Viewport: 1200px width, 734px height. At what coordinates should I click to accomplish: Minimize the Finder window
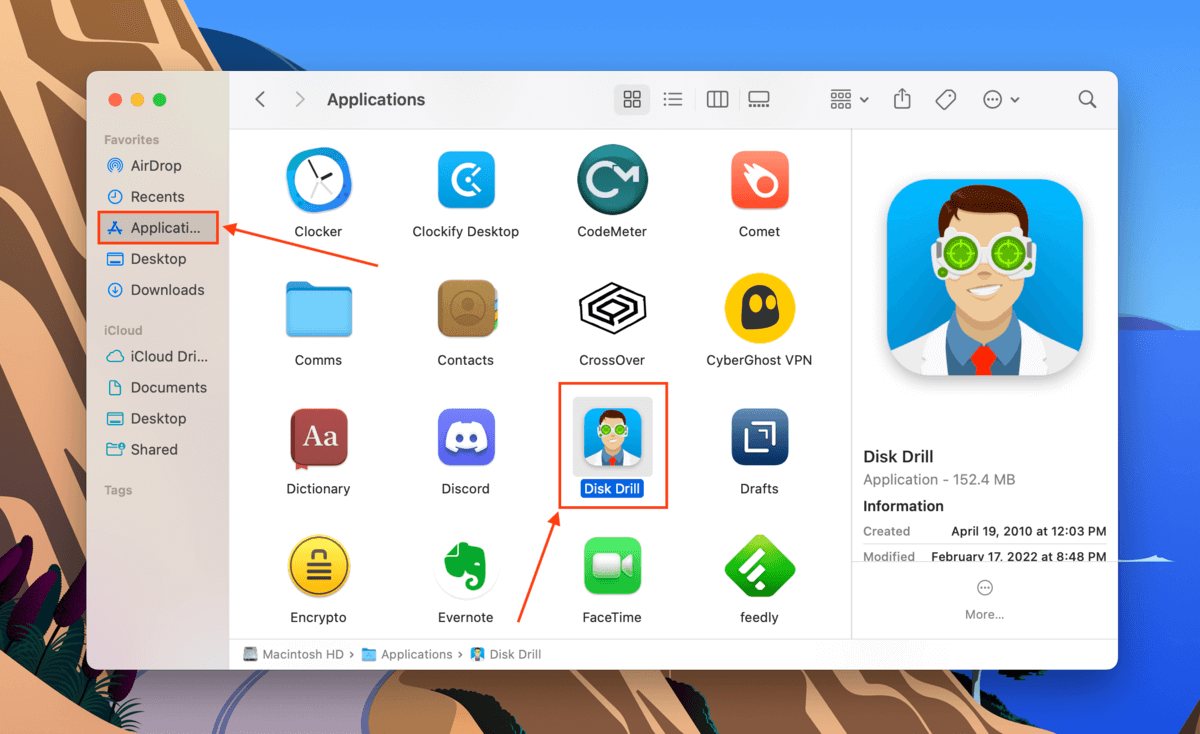137,99
